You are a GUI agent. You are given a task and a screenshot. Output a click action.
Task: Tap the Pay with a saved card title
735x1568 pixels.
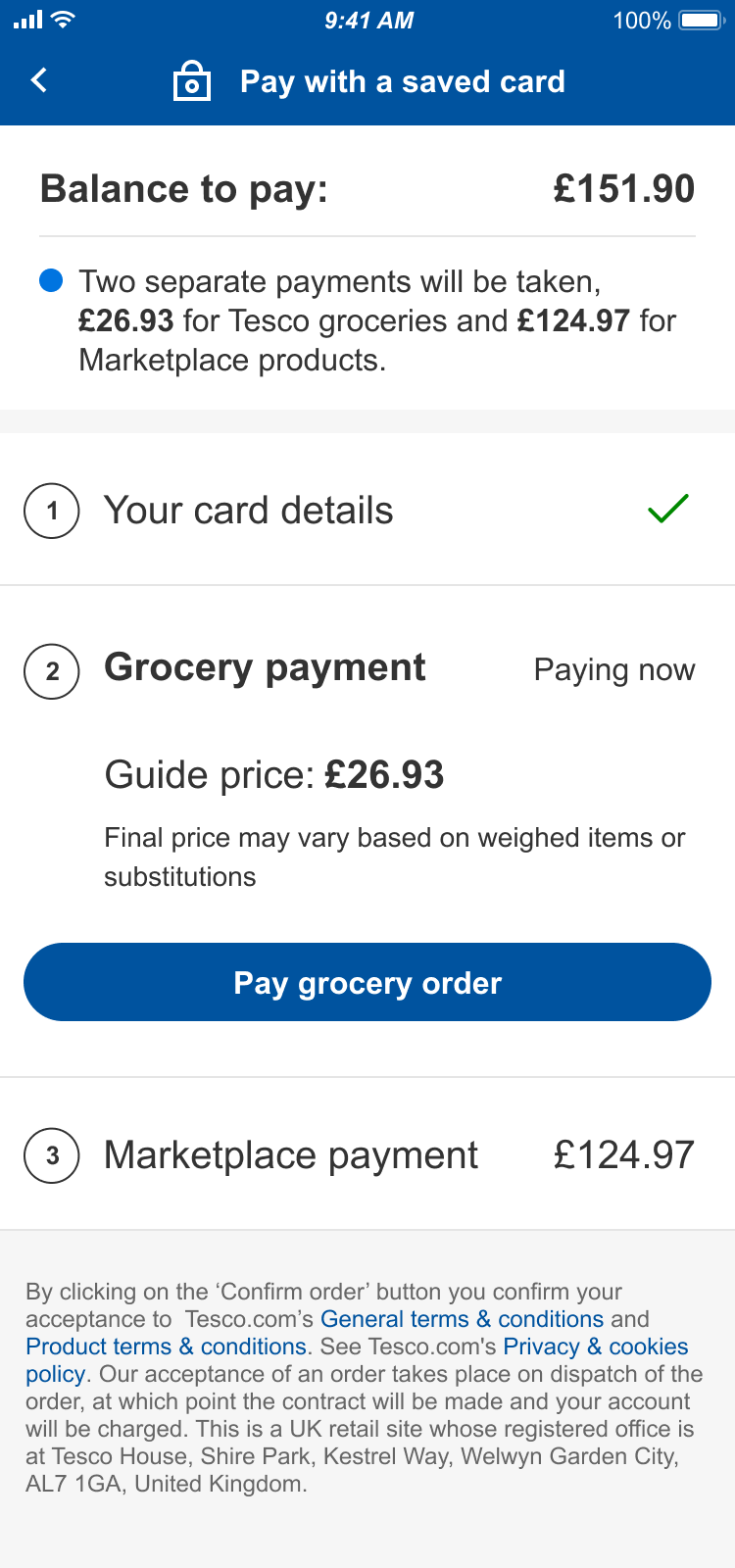402,81
